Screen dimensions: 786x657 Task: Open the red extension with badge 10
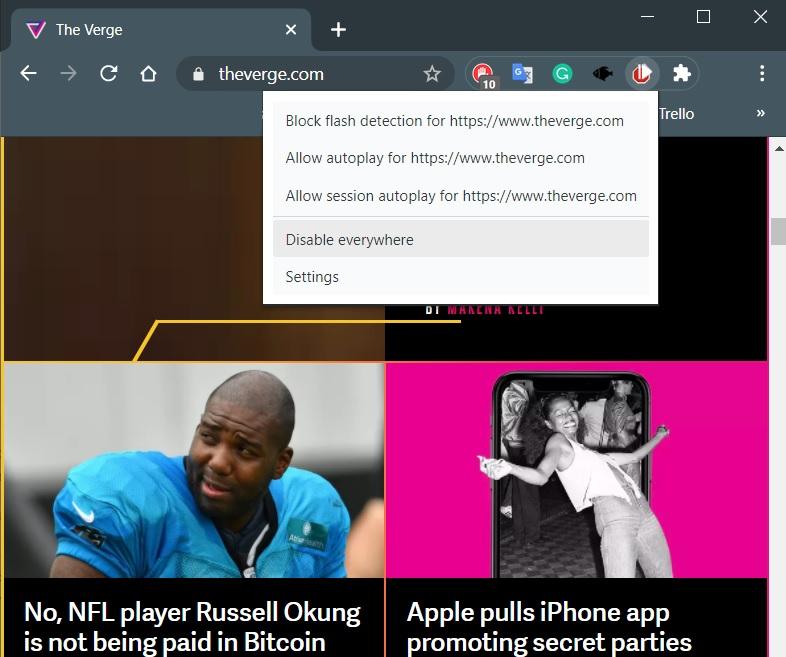(x=483, y=75)
